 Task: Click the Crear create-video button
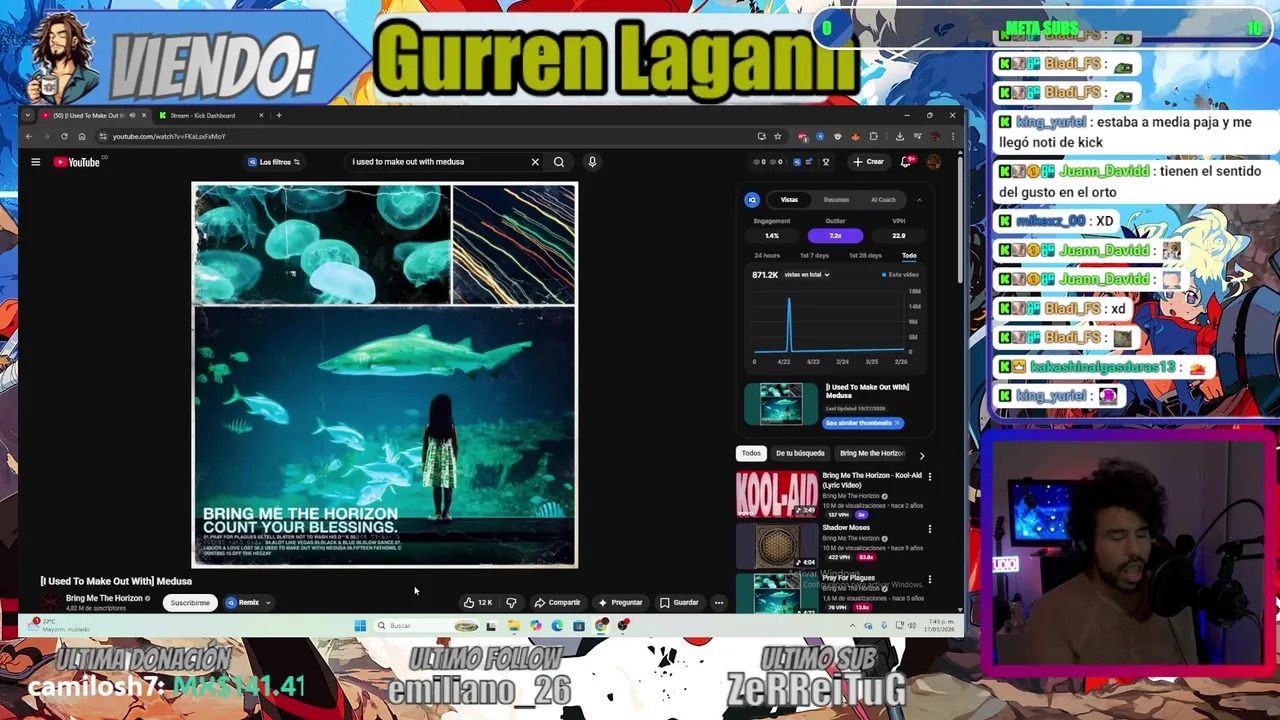868,162
